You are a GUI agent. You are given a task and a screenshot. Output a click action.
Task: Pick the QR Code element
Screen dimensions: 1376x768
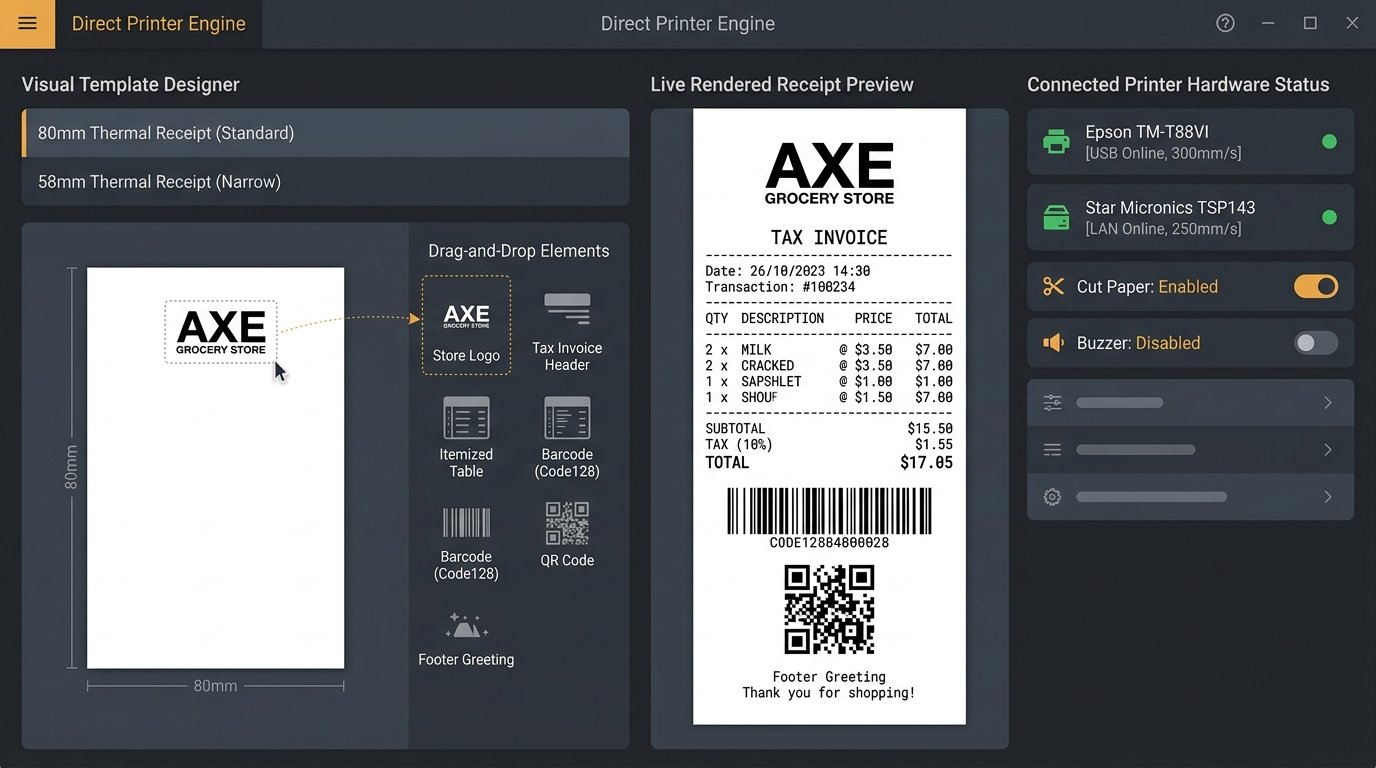(567, 535)
